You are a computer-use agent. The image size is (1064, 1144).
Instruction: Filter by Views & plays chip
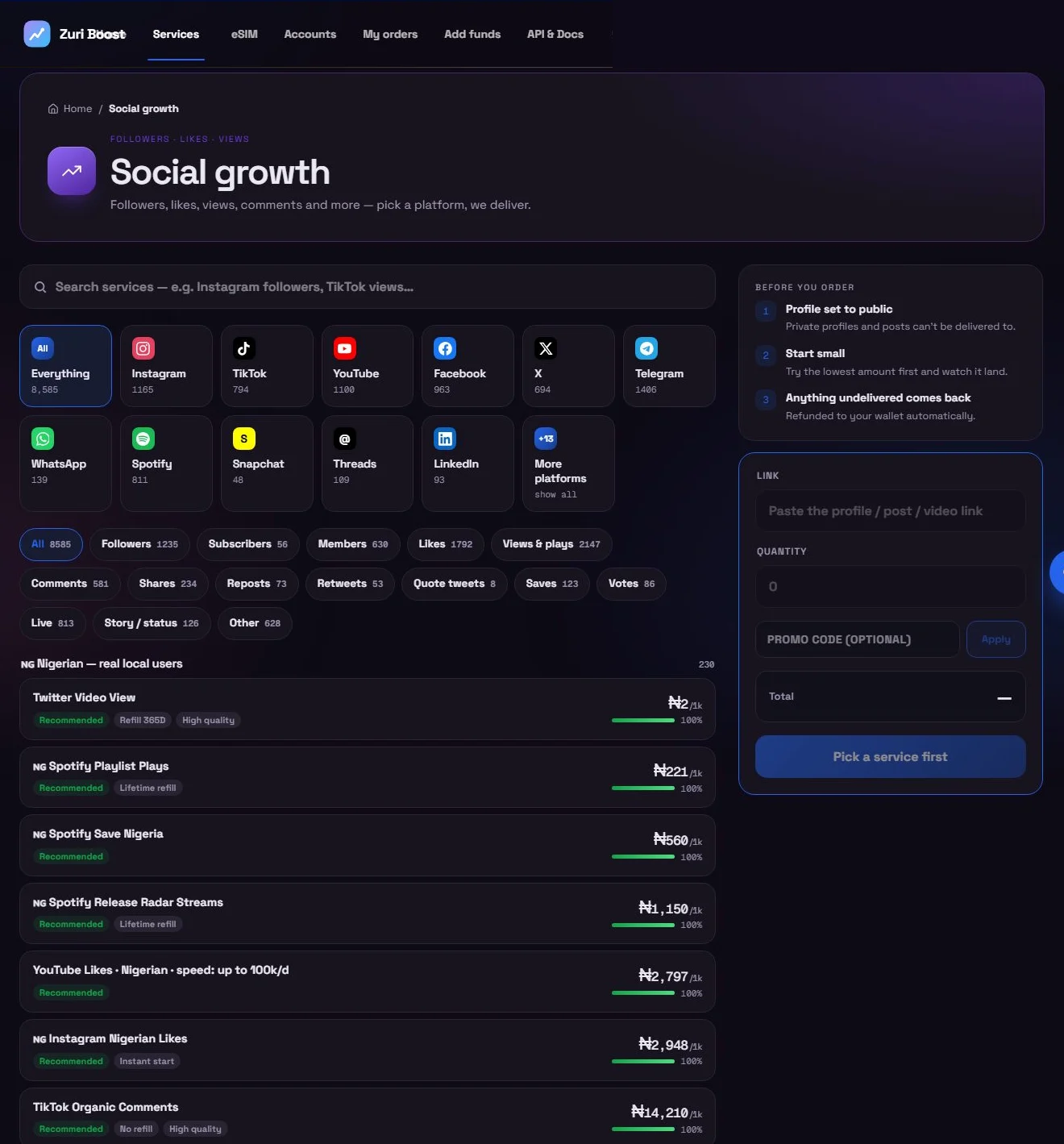click(551, 544)
